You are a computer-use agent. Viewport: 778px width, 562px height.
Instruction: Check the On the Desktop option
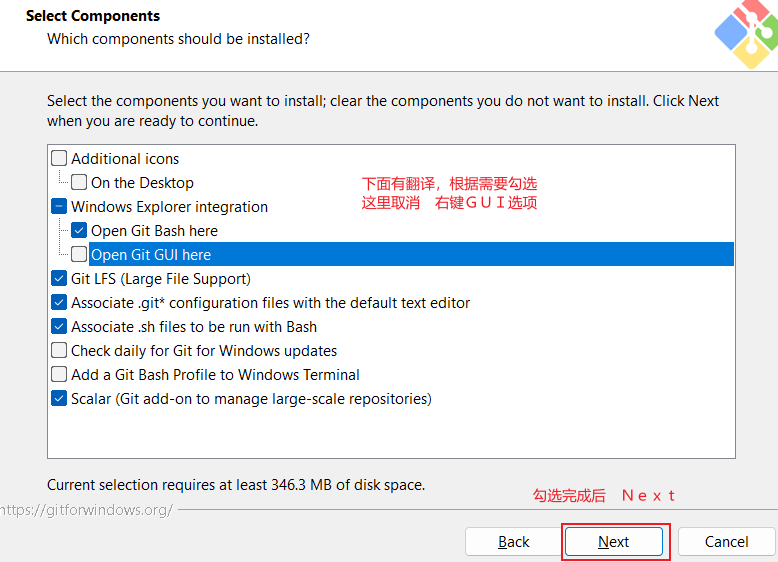point(79,183)
